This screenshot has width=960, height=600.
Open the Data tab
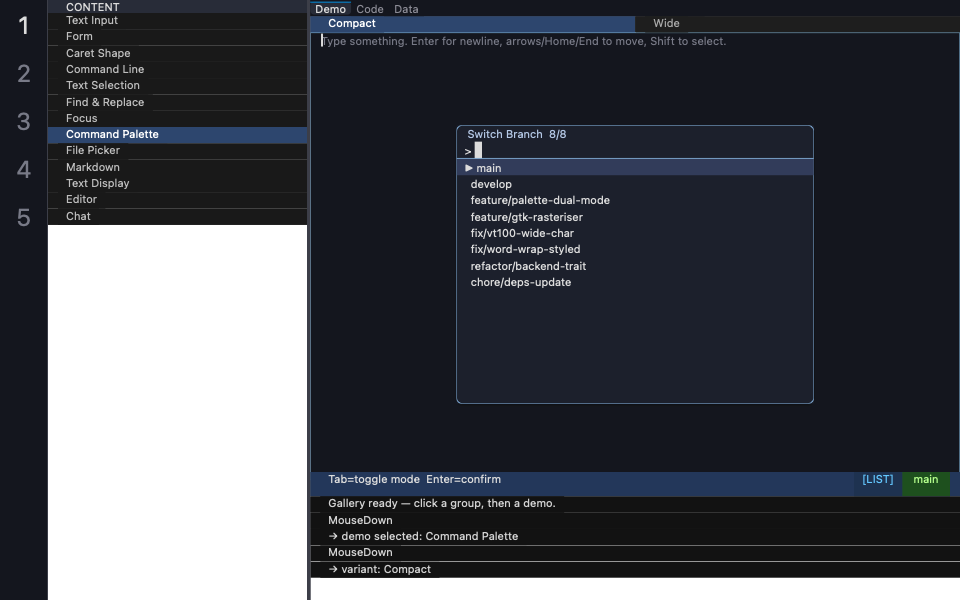pos(406,9)
